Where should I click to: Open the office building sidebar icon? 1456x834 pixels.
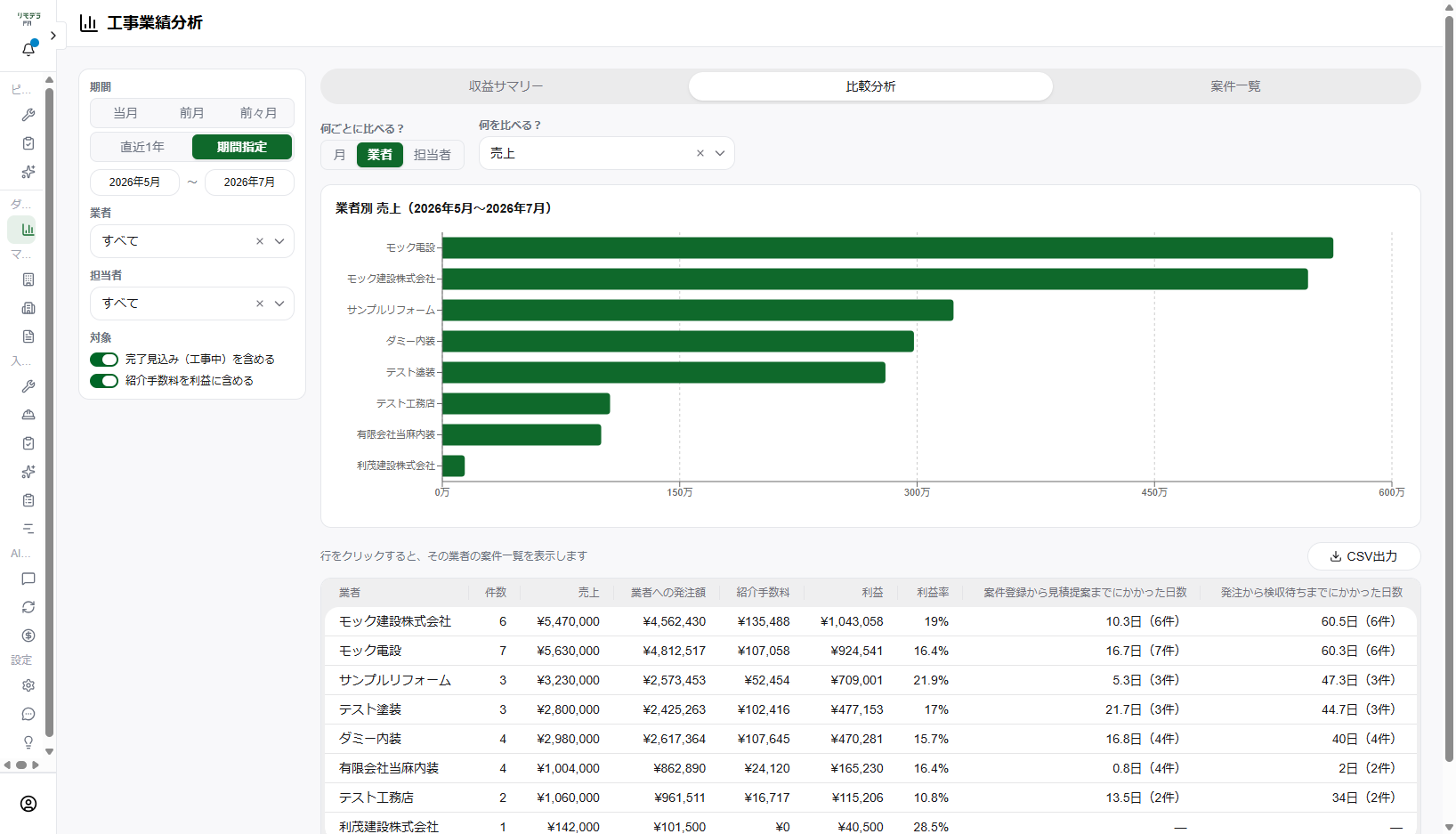[x=28, y=279]
